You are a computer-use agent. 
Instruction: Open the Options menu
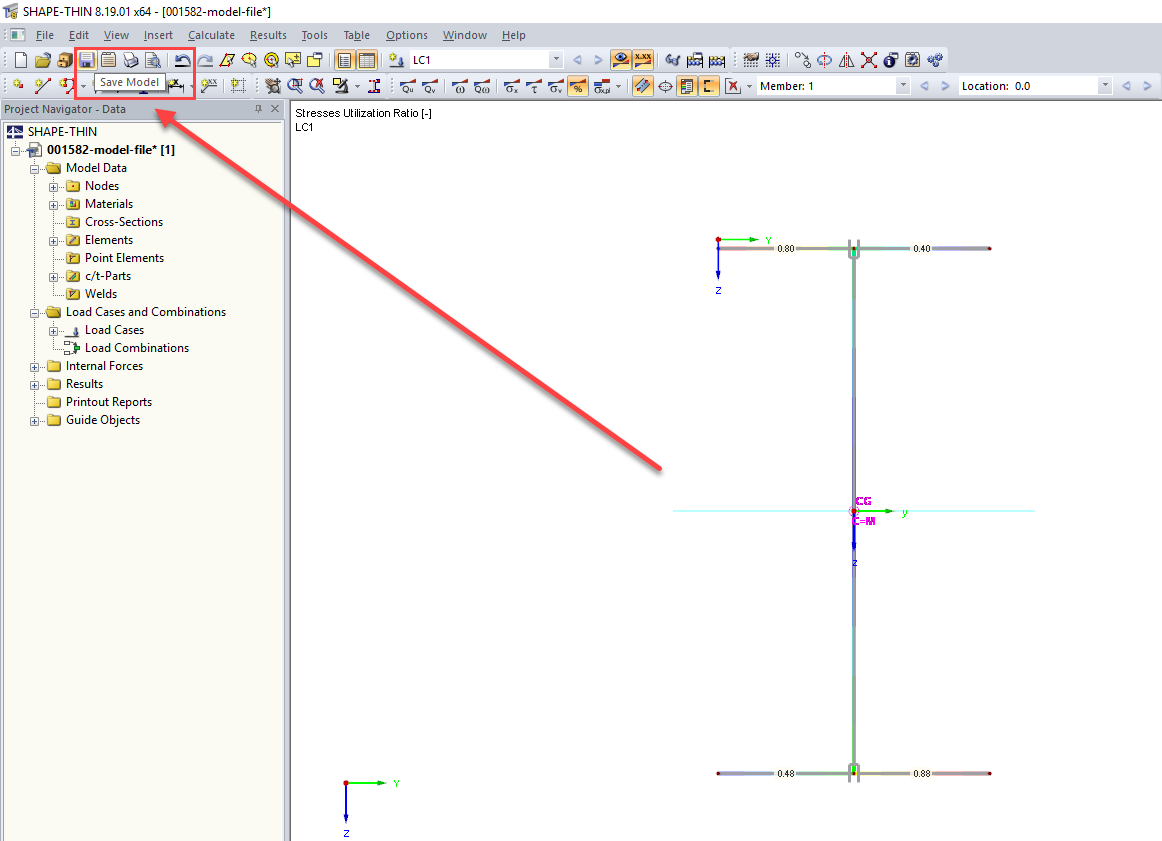pyautogui.click(x=406, y=35)
